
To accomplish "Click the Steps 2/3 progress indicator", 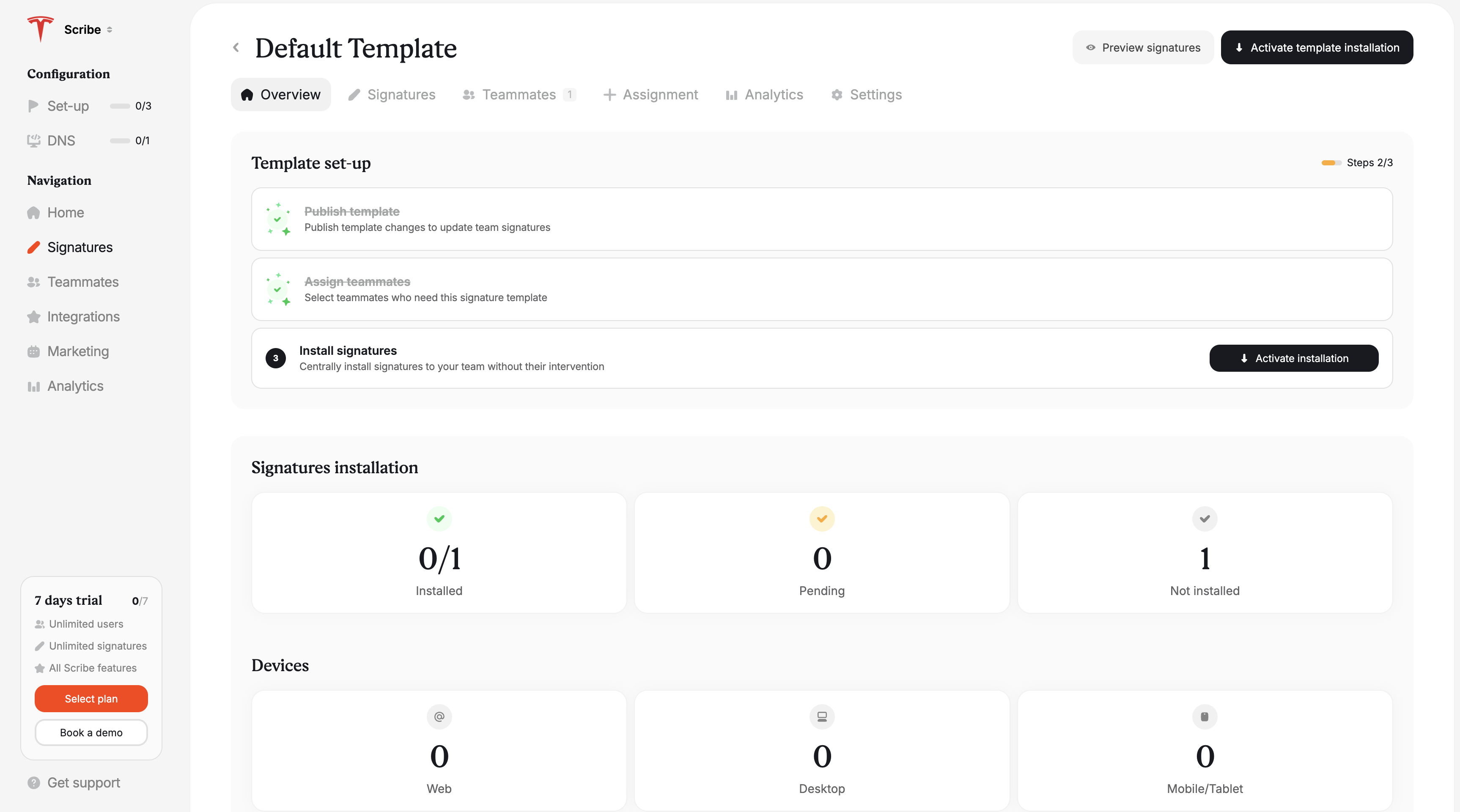I will coord(1357,163).
